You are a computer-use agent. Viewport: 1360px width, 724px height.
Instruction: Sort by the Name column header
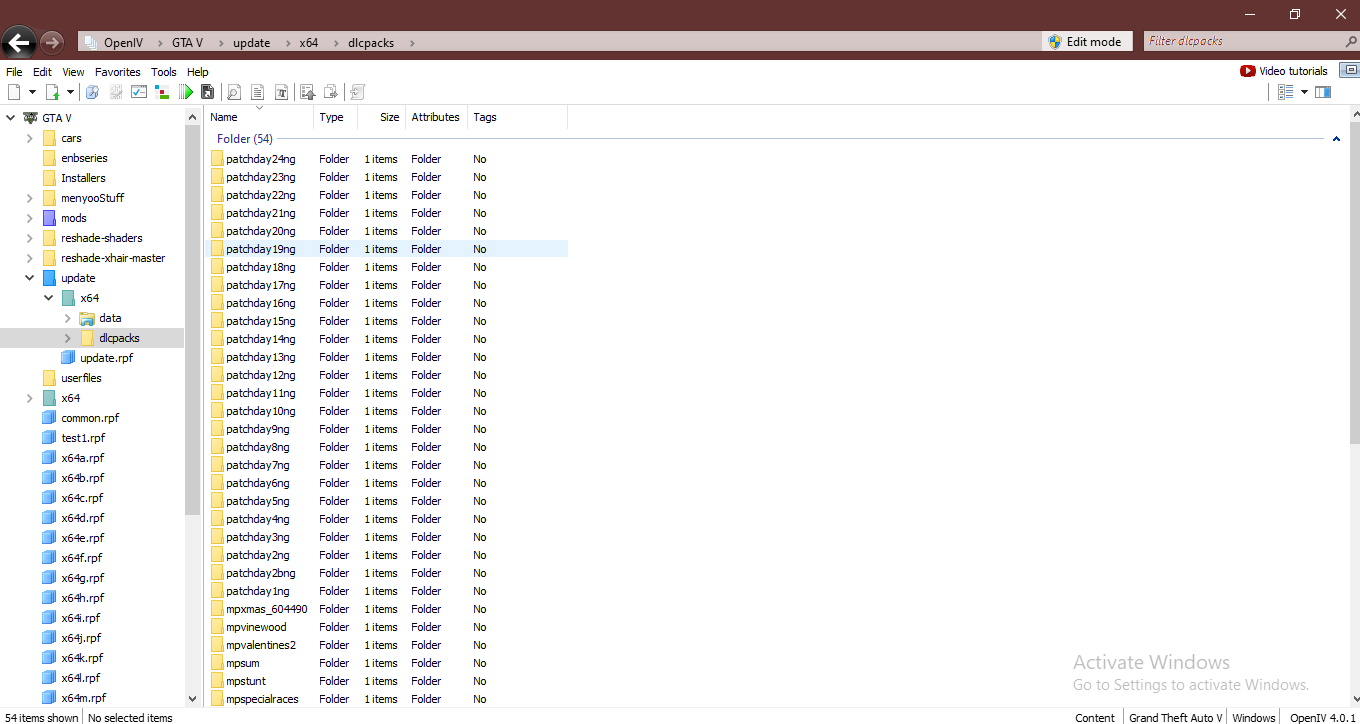[258, 117]
